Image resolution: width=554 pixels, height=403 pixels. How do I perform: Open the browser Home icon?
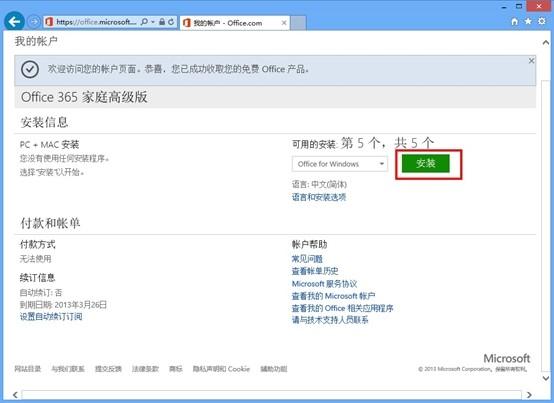click(514, 22)
